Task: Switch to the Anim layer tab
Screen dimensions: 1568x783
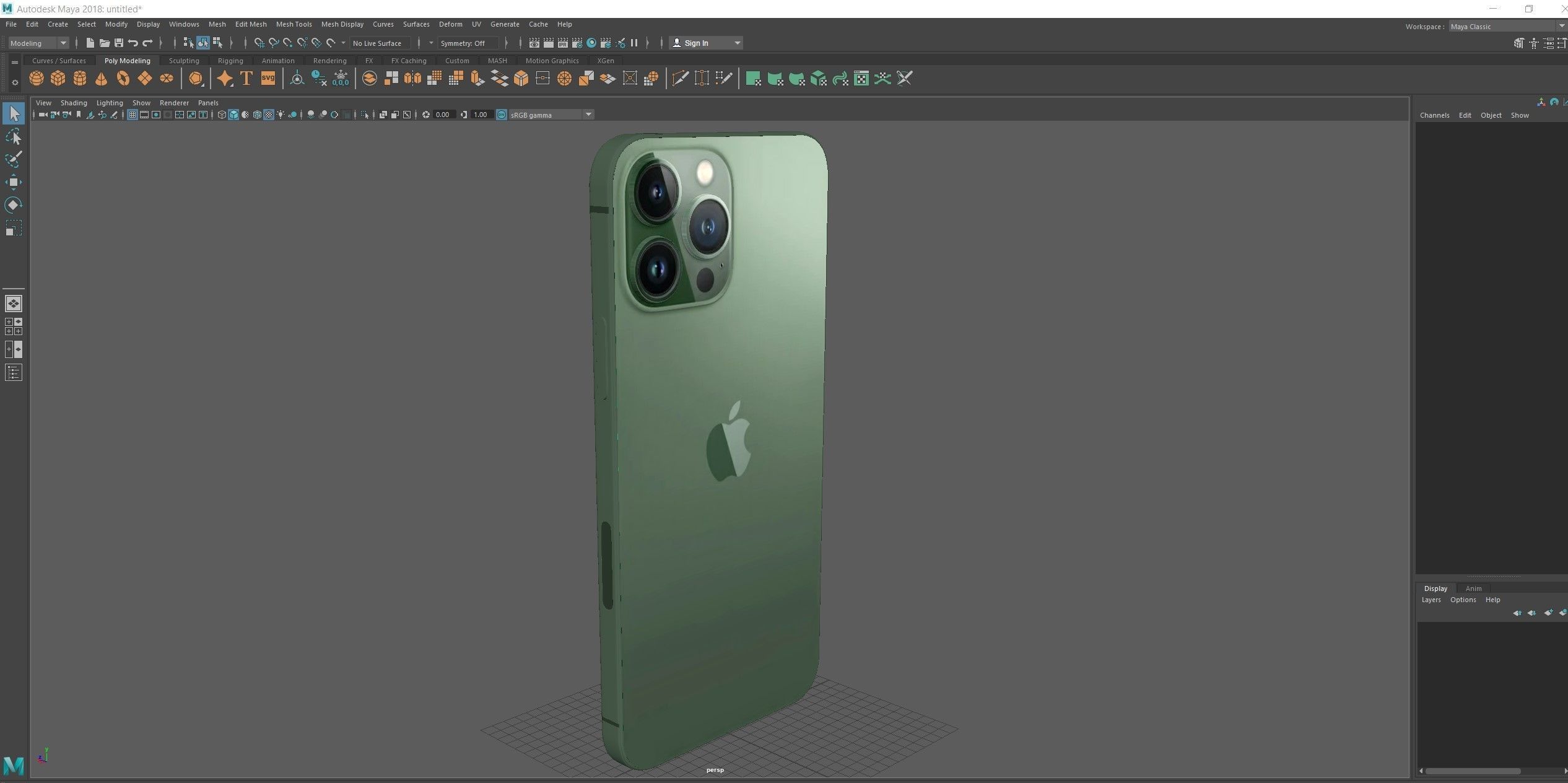Action: [1473, 588]
